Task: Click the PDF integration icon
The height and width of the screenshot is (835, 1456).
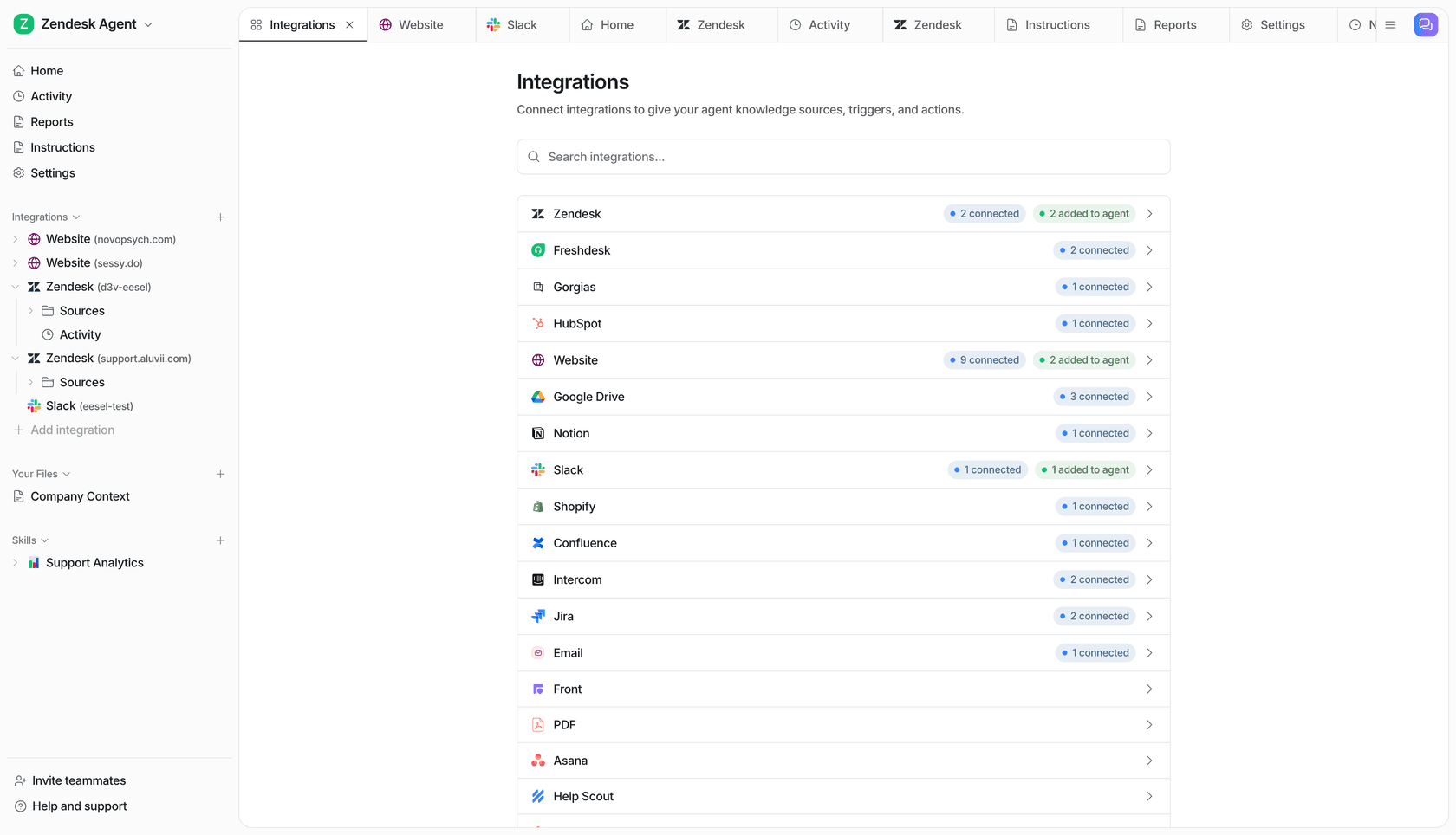Action: point(538,725)
